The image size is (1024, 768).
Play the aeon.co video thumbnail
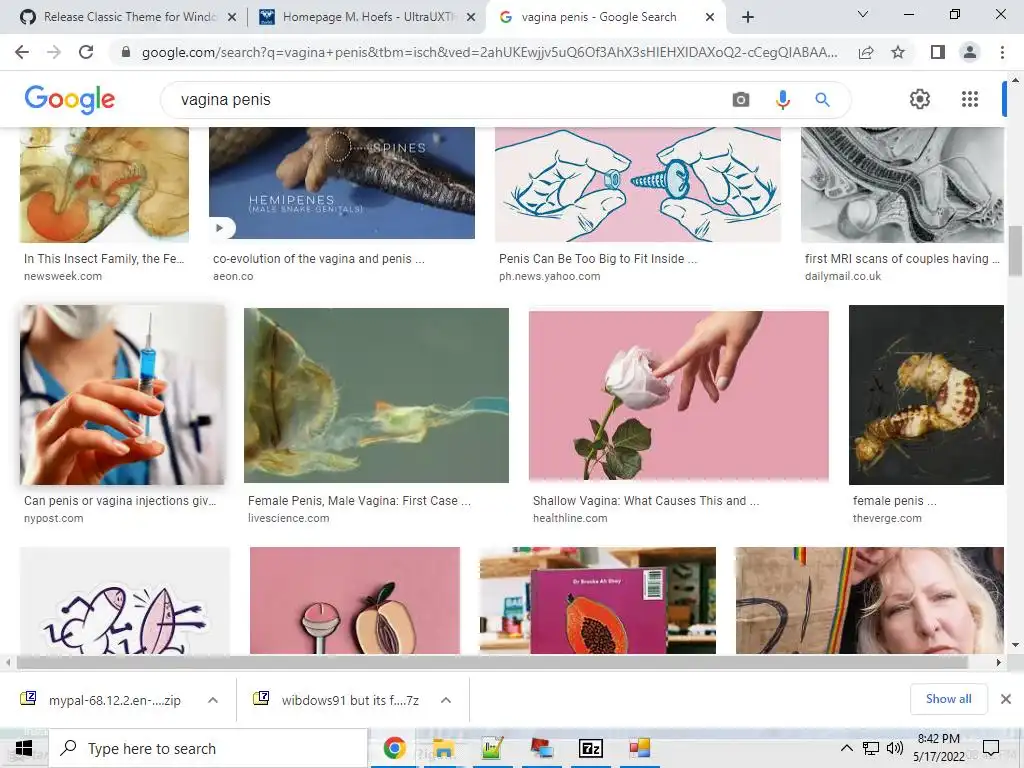220,228
